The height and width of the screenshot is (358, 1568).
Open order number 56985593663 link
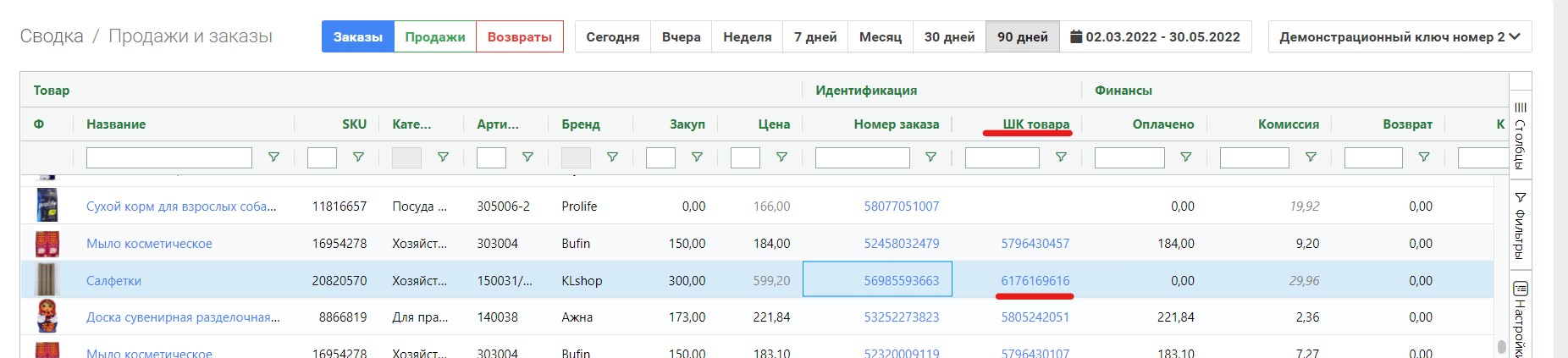pyautogui.click(x=901, y=281)
